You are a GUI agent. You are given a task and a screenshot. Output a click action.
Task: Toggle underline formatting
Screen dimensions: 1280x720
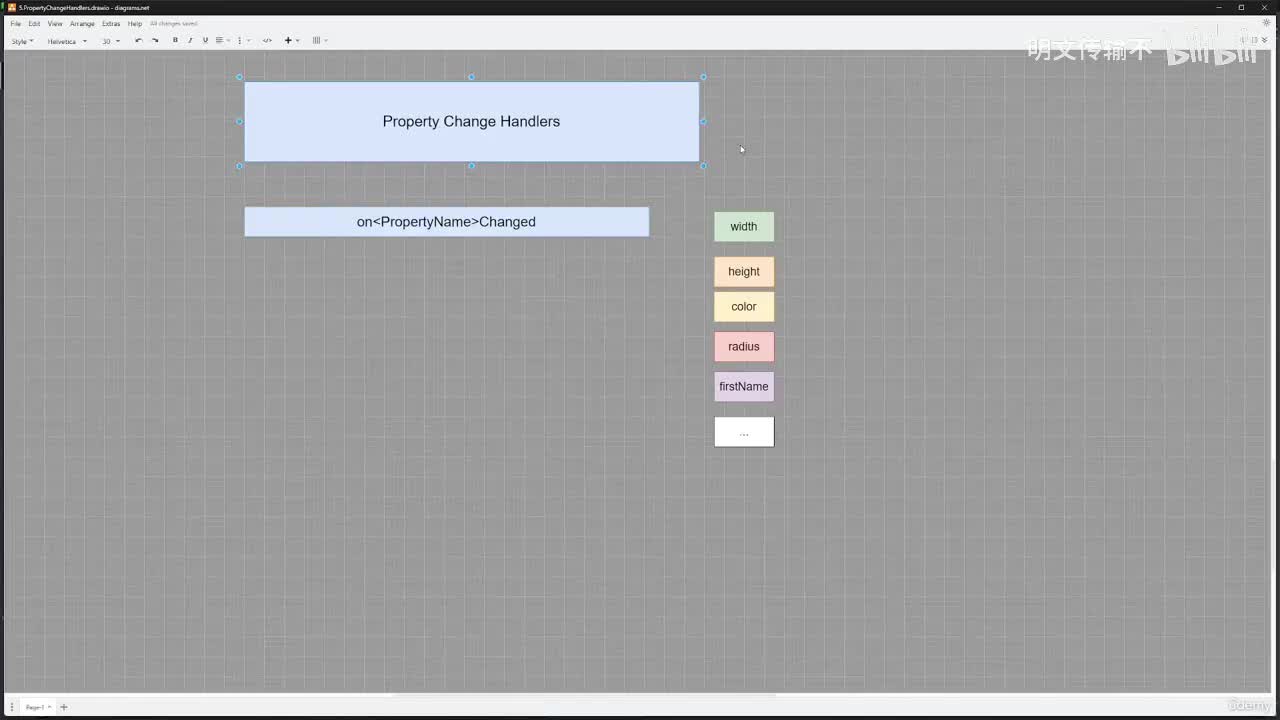pos(205,41)
